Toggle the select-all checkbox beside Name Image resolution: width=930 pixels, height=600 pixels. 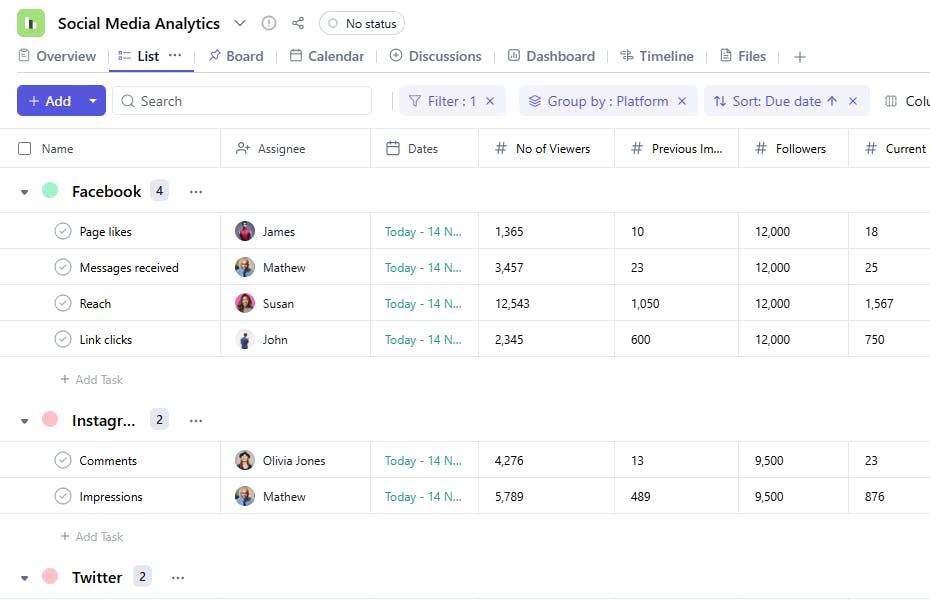coord(25,149)
